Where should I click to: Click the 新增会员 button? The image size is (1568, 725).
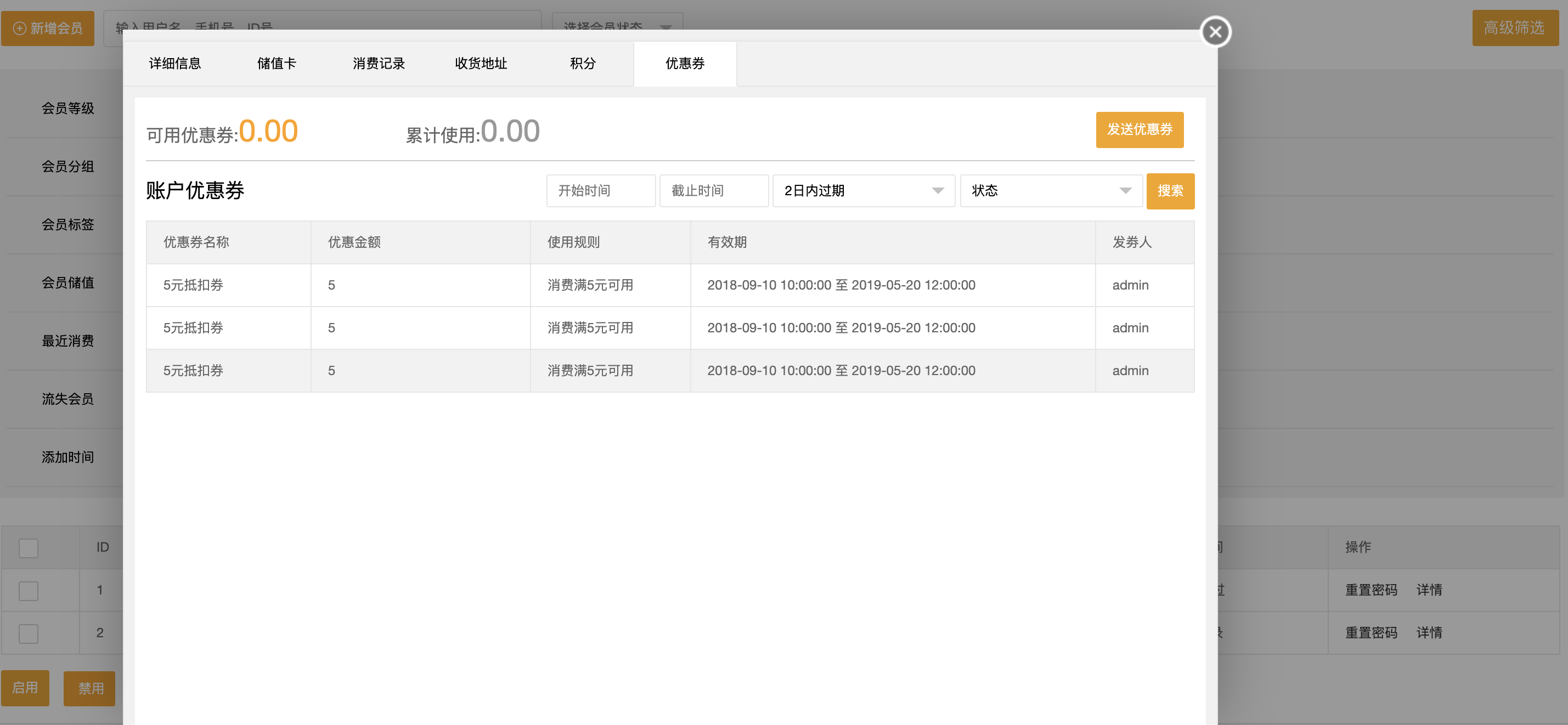tap(48, 28)
